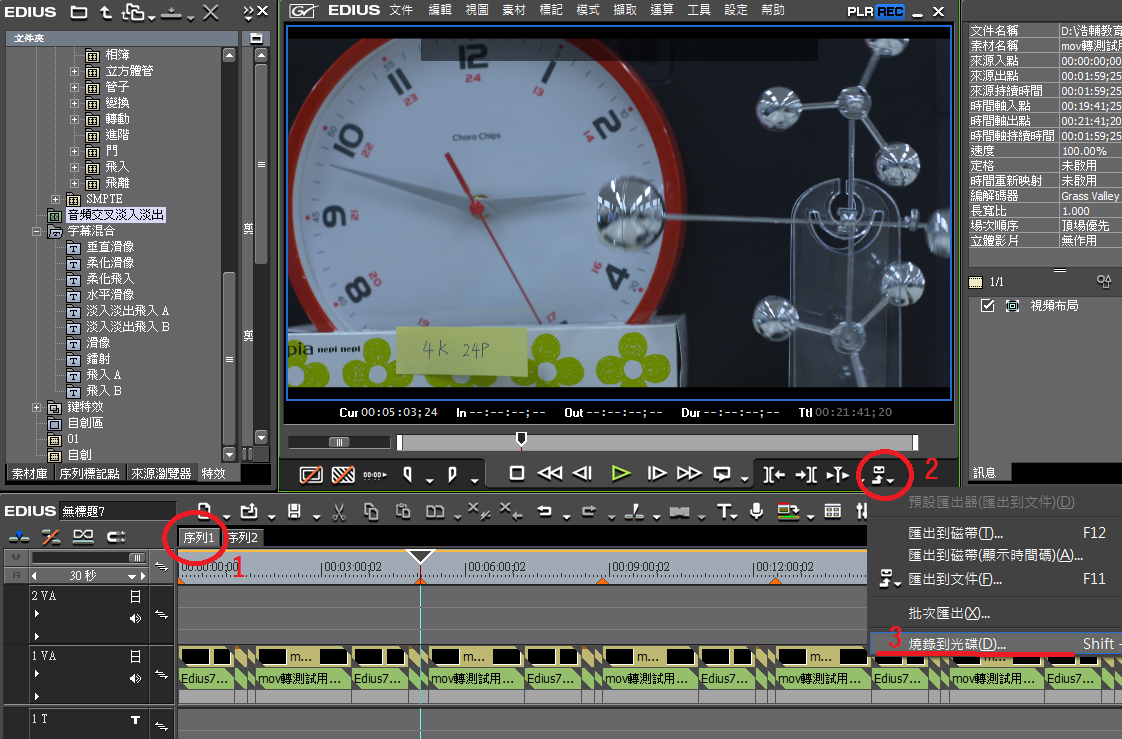Expand the SMPTE folder
Image resolution: width=1122 pixels, height=739 pixels.
(x=56, y=199)
